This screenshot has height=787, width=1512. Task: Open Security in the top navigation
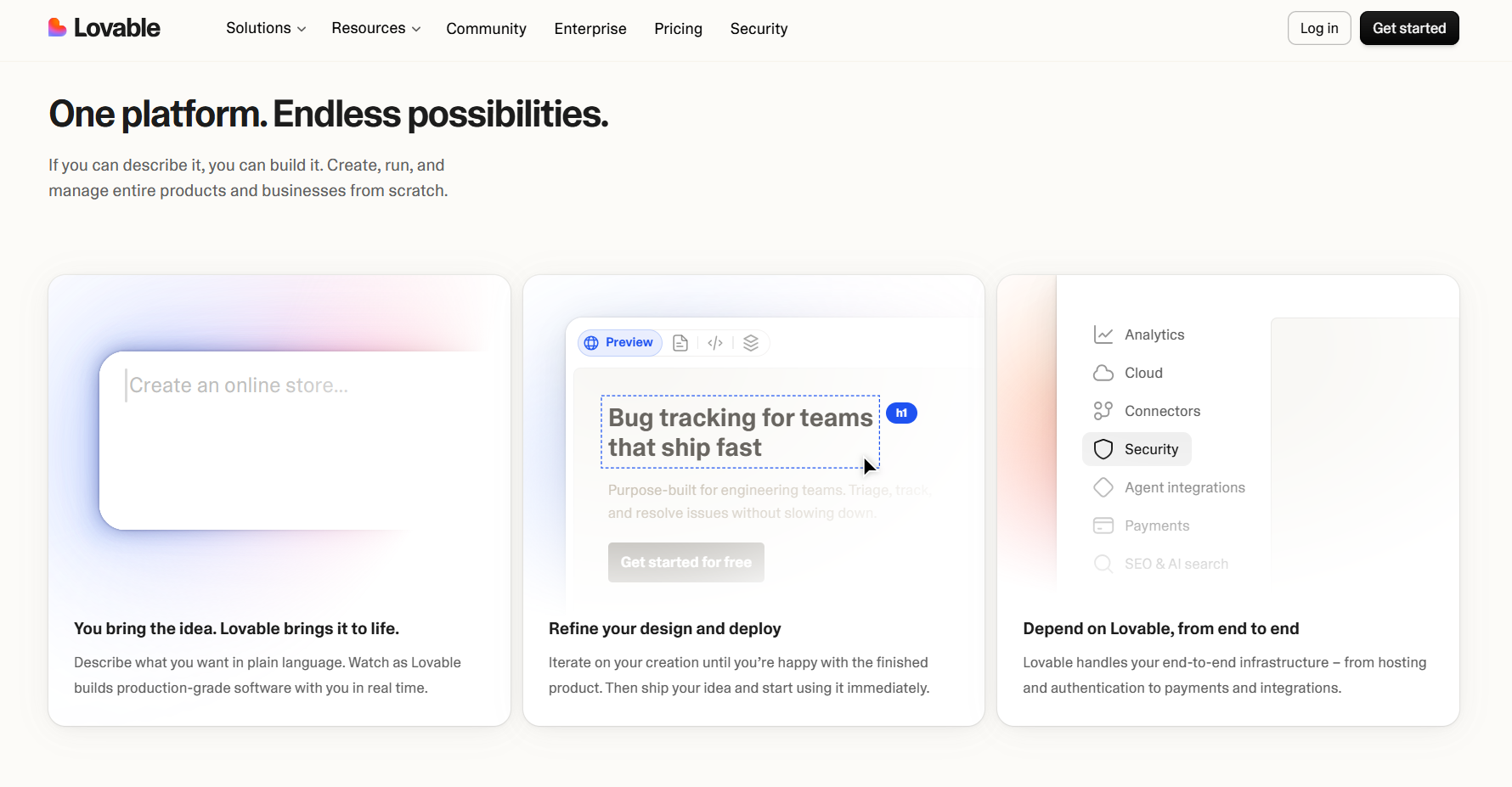pos(759,29)
